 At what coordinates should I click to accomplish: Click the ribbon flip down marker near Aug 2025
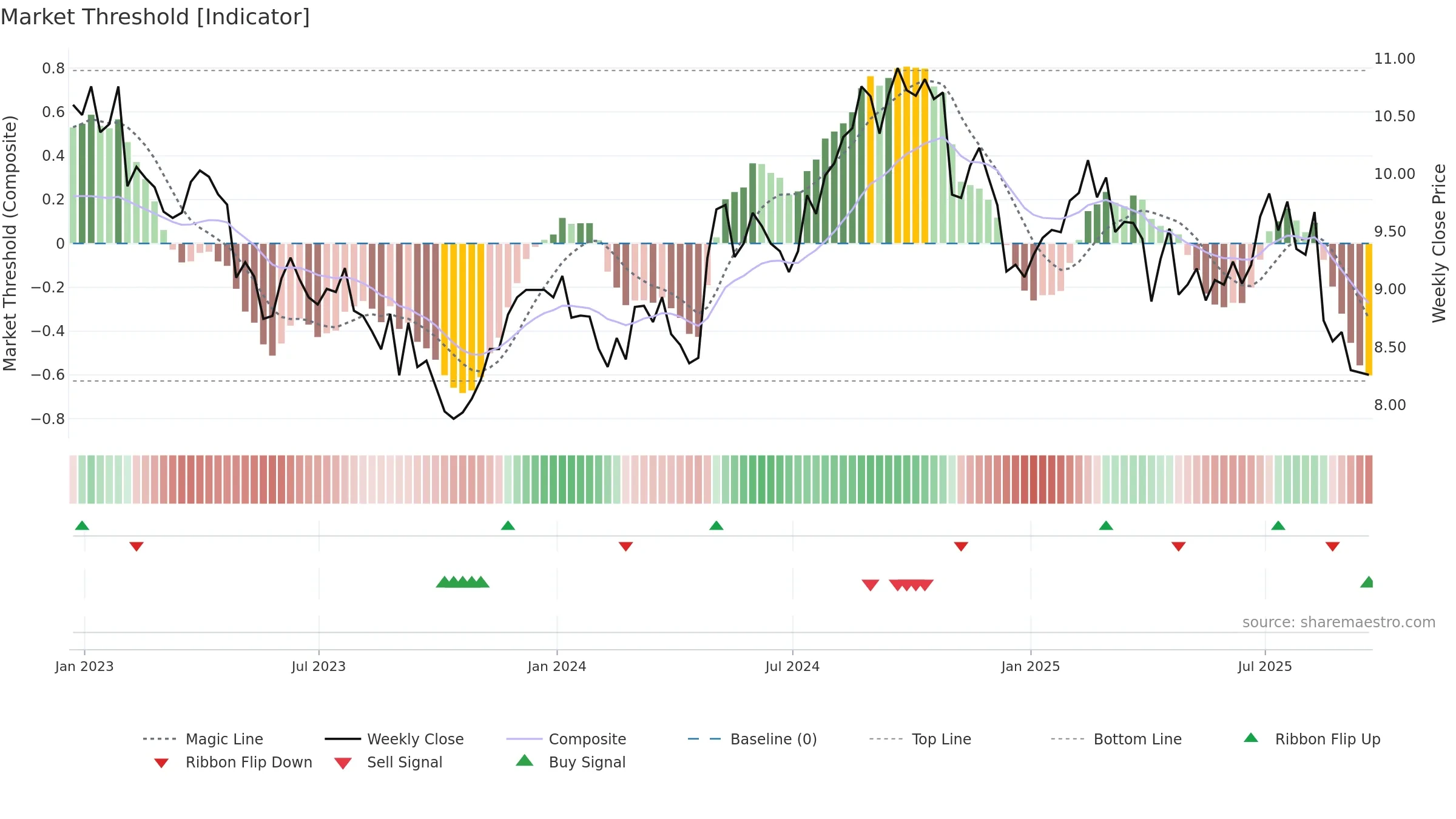tap(1333, 547)
